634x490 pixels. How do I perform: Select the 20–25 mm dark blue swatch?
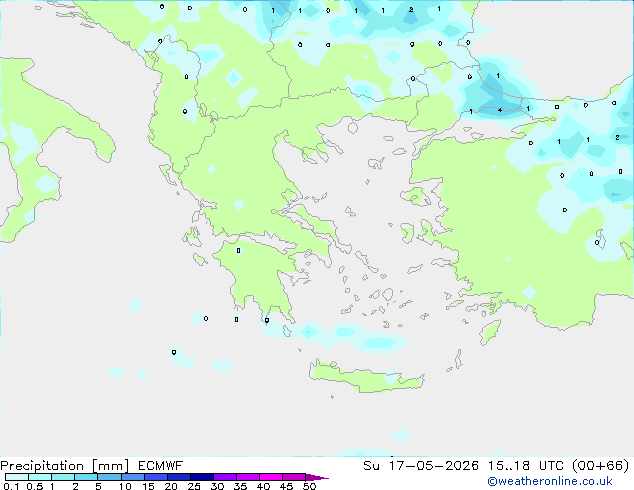[178, 477]
